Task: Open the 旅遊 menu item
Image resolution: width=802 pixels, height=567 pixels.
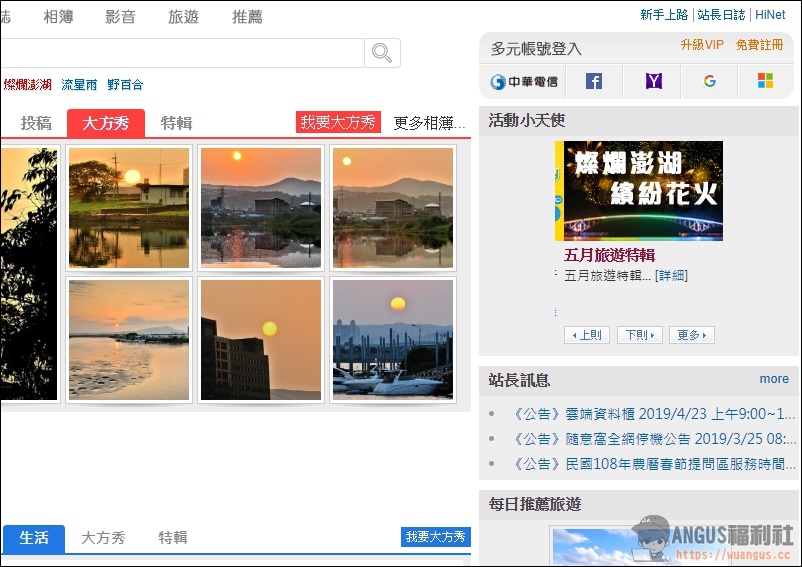Action: [183, 17]
